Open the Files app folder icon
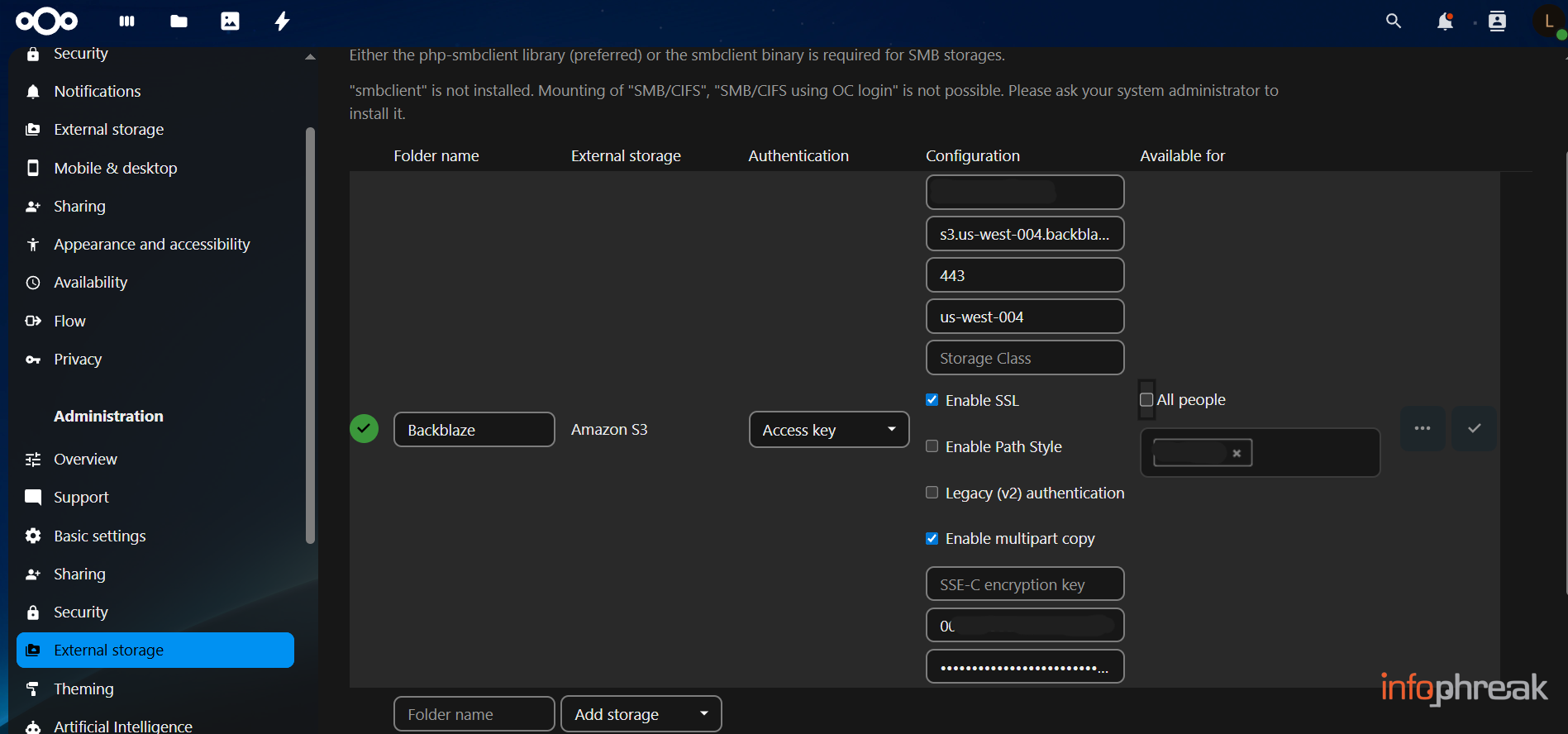Screen dimensions: 1568x734 point(179,21)
